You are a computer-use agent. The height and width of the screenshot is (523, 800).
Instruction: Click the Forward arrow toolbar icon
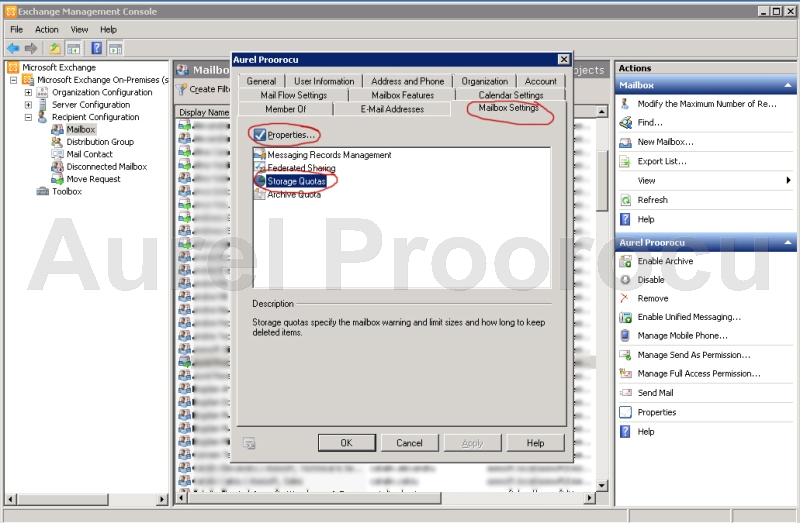click(31, 48)
